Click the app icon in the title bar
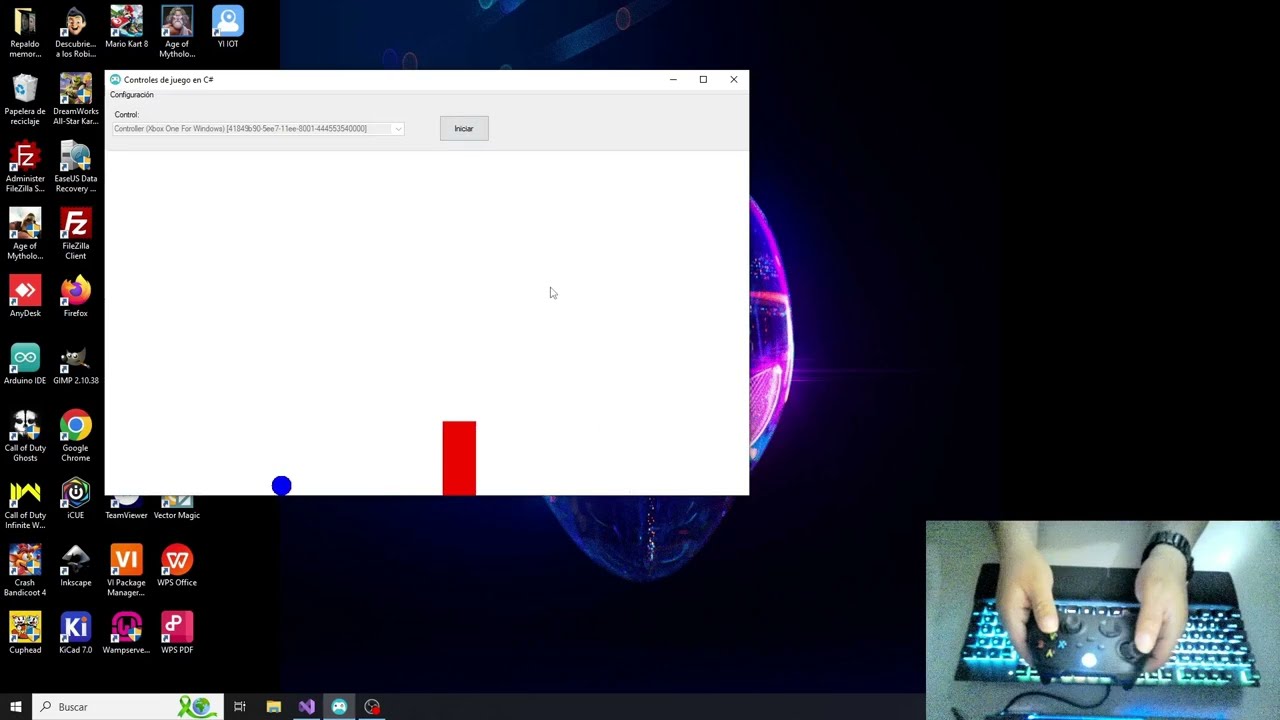Viewport: 1280px width, 720px height. pyautogui.click(x=115, y=79)
